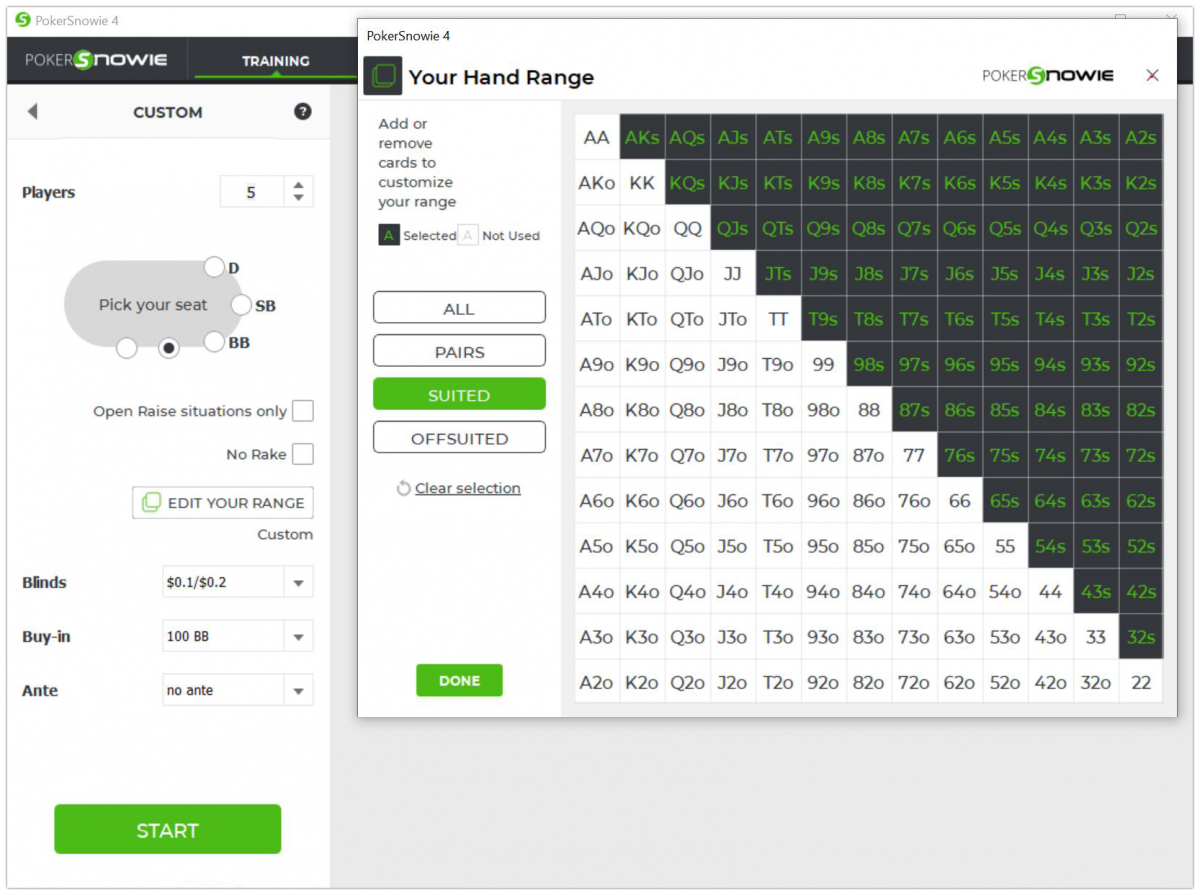Screen dimensions: 1200x895
Task: Toggle the 76s hand cell
Action: [x=959, y=455]
